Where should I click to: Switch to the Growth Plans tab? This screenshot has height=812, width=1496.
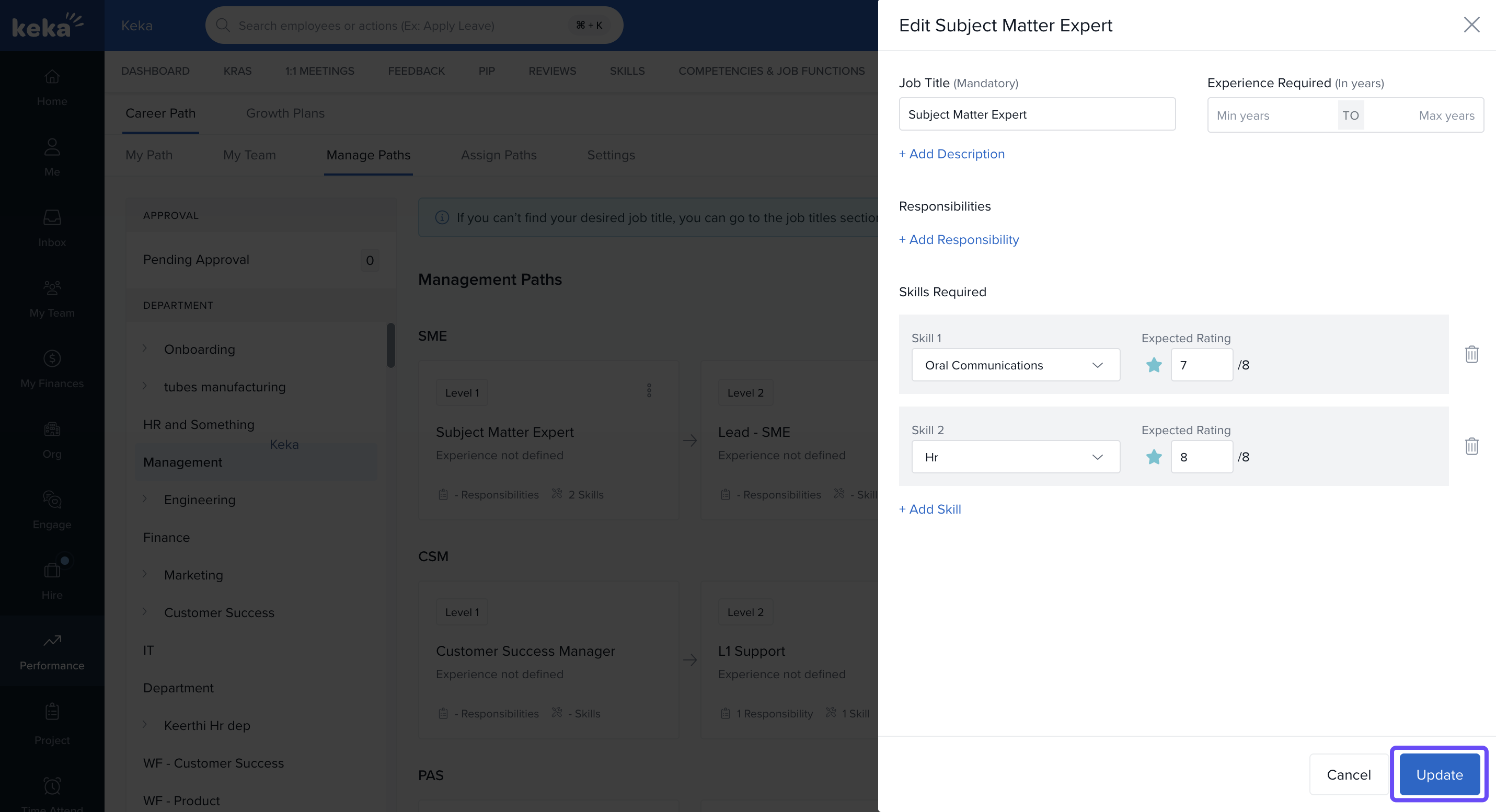tap(284, 113)
